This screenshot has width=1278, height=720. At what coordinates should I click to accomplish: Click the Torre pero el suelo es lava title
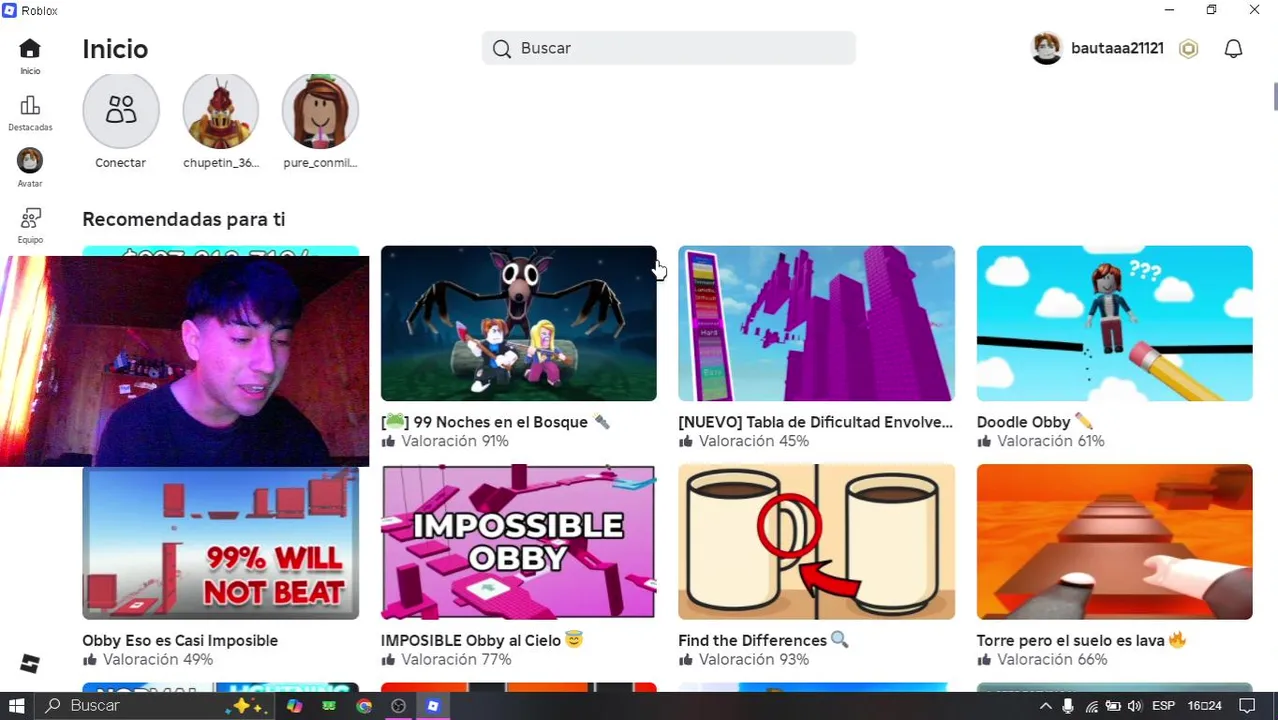pyautogui.click(x=1082, y=641)
